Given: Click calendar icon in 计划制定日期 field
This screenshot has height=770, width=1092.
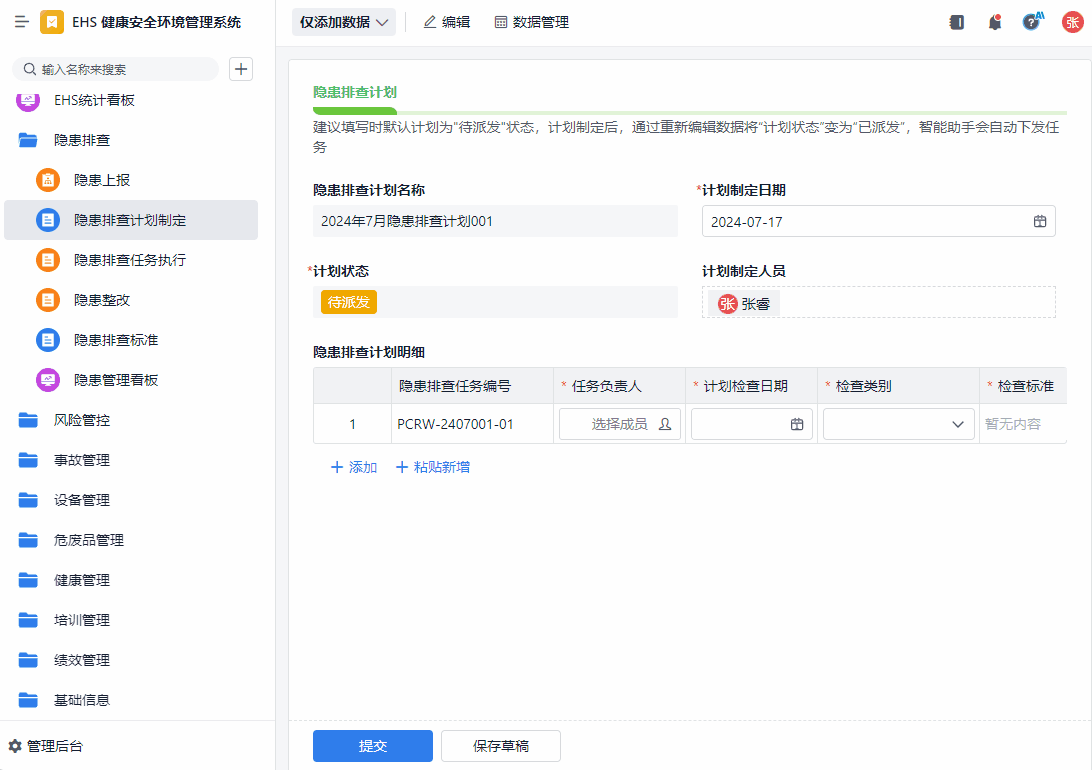Looking at the screenshot, I should point(1040,221).
